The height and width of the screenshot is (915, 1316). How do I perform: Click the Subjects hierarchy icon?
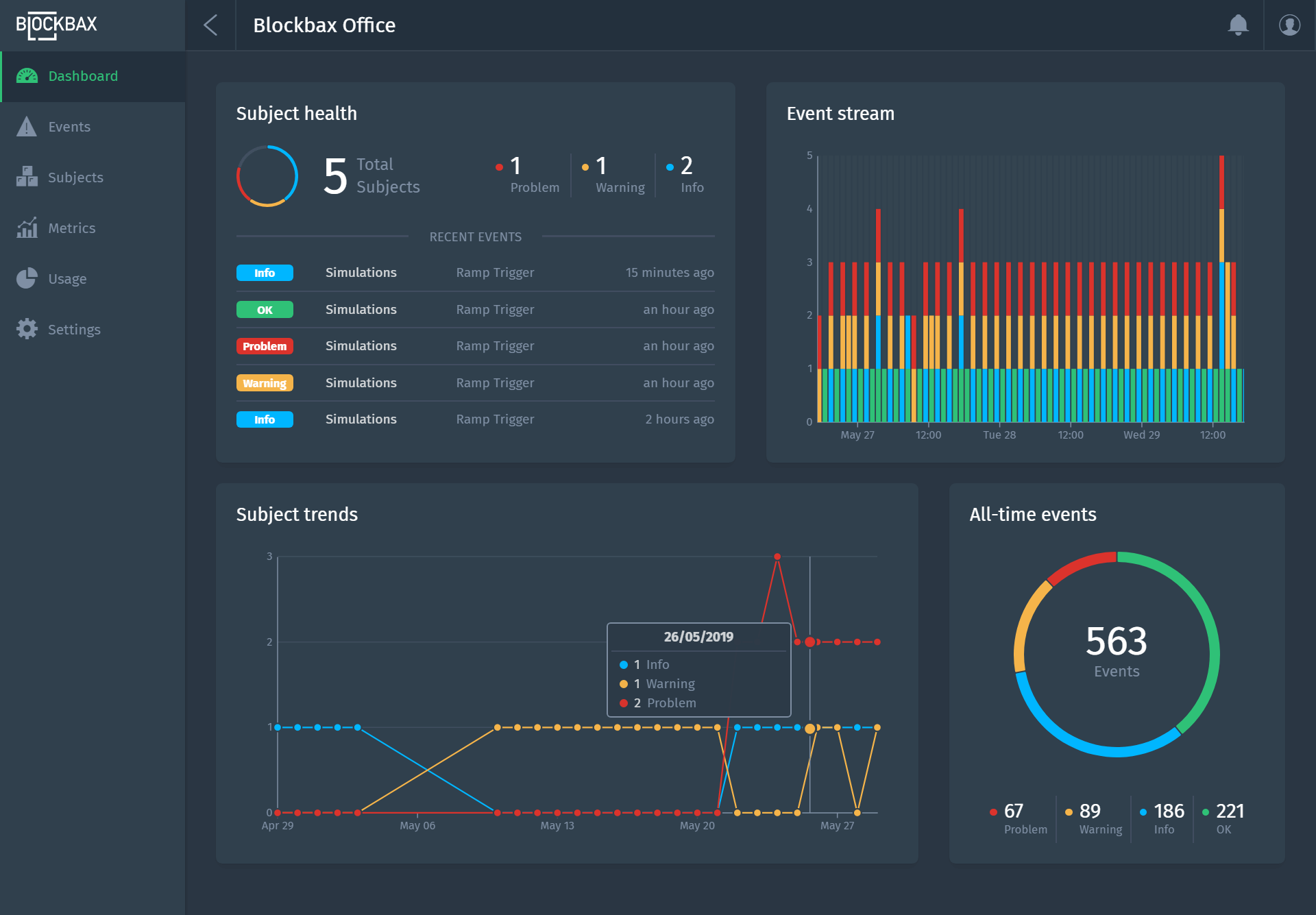[27, 177]
